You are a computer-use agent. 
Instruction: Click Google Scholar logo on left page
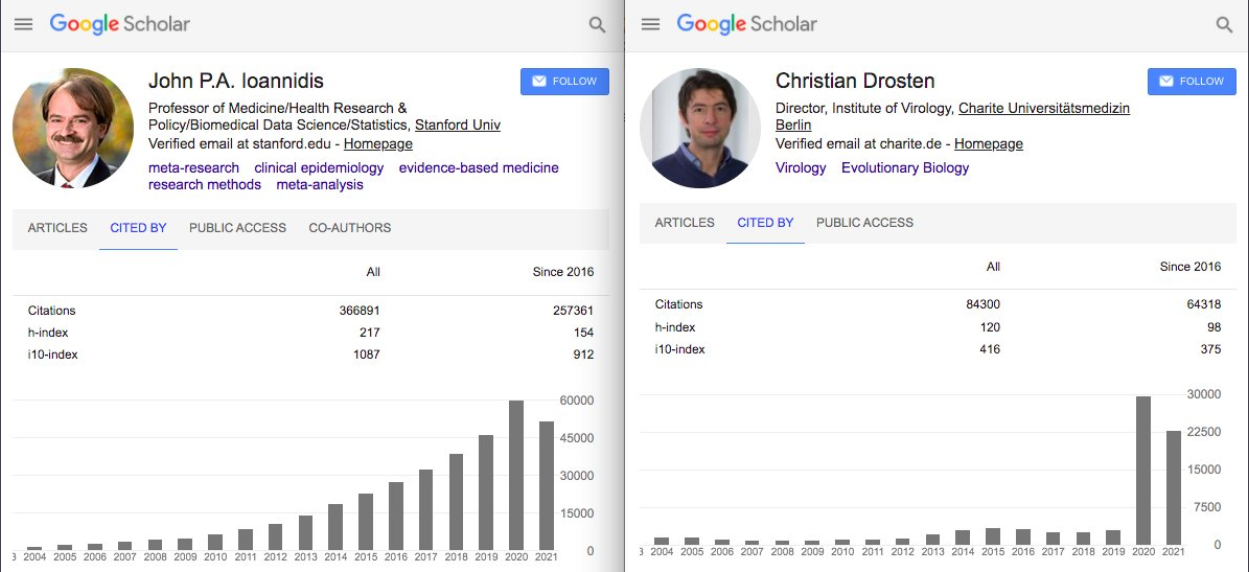tap(120, 24)
